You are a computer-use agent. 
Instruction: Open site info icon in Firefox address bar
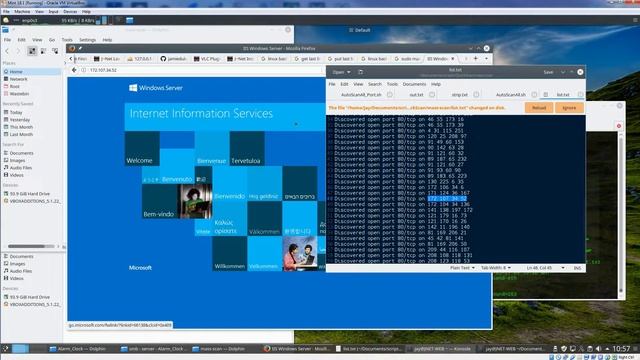coord(84,70)
